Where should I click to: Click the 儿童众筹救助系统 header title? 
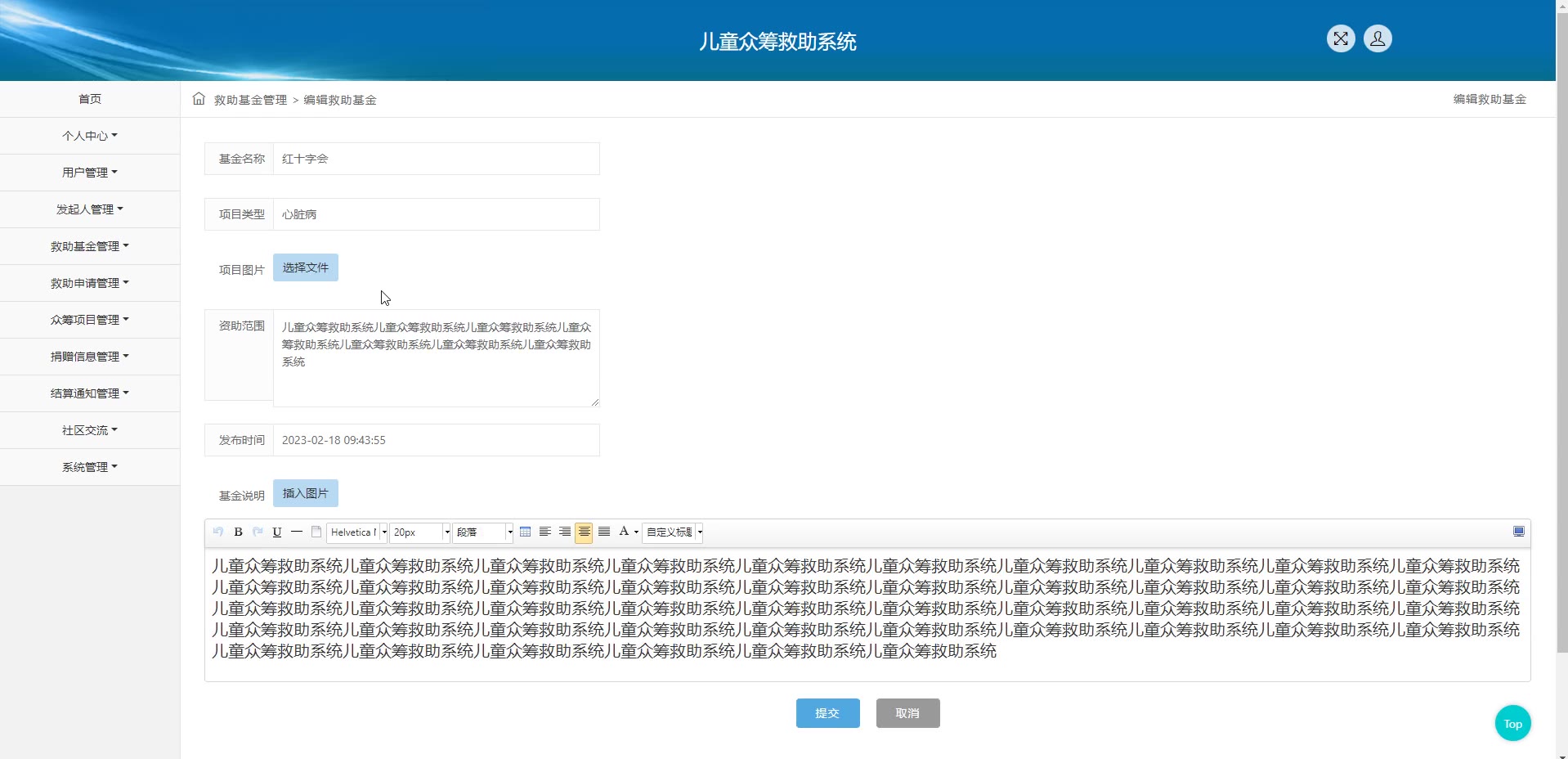(777, 42)
